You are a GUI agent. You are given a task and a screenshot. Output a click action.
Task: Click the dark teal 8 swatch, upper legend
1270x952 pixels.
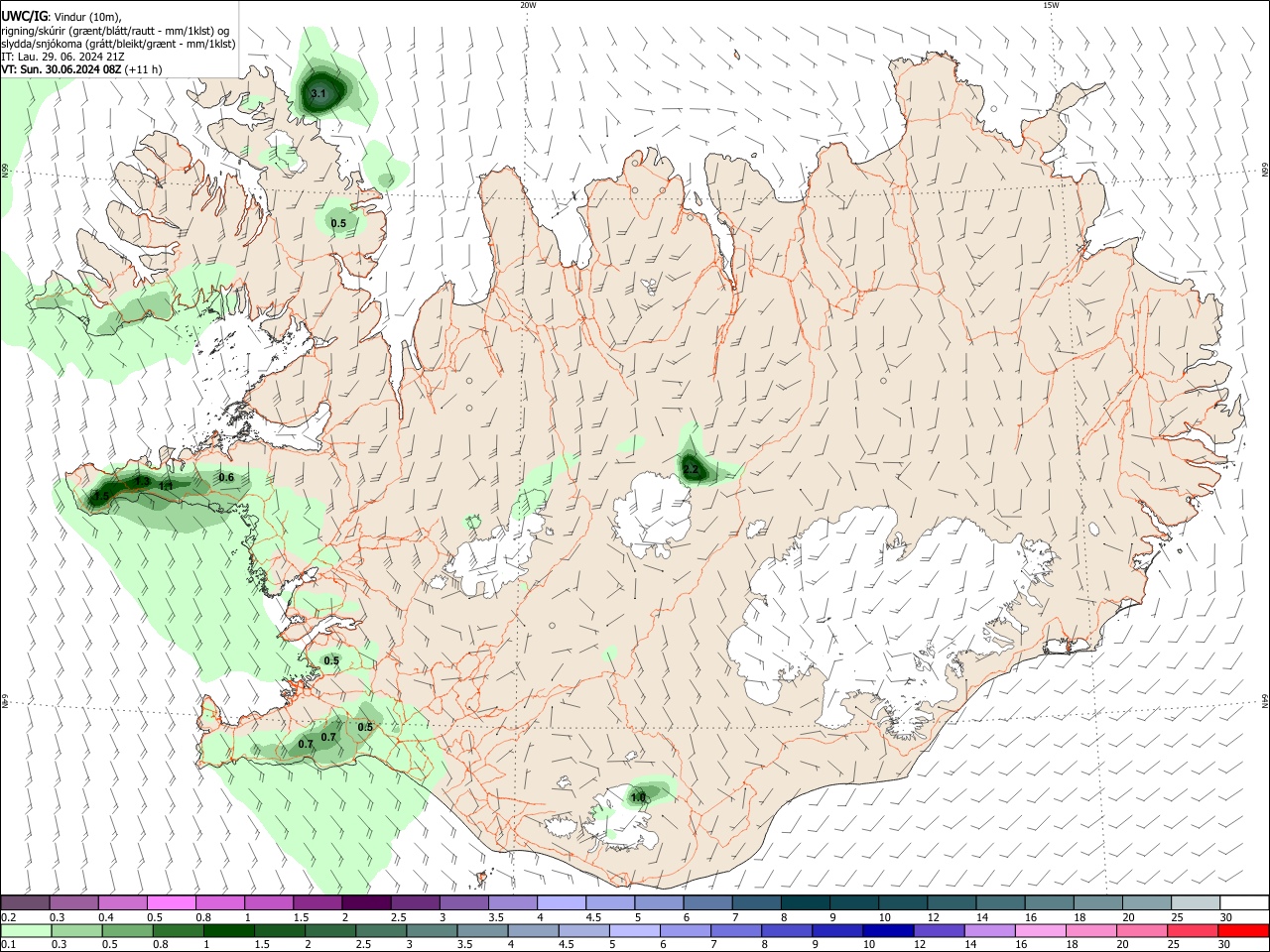[806, 903]
